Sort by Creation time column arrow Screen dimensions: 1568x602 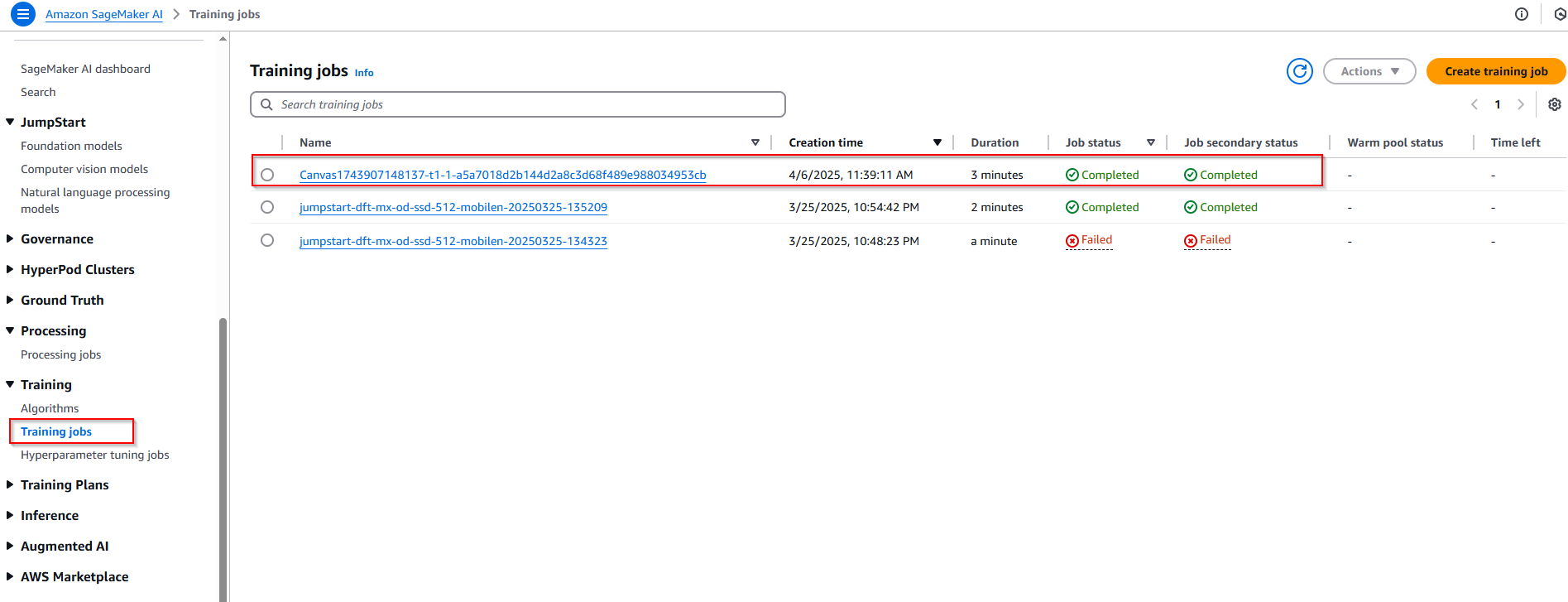click(x=937, y=142)
